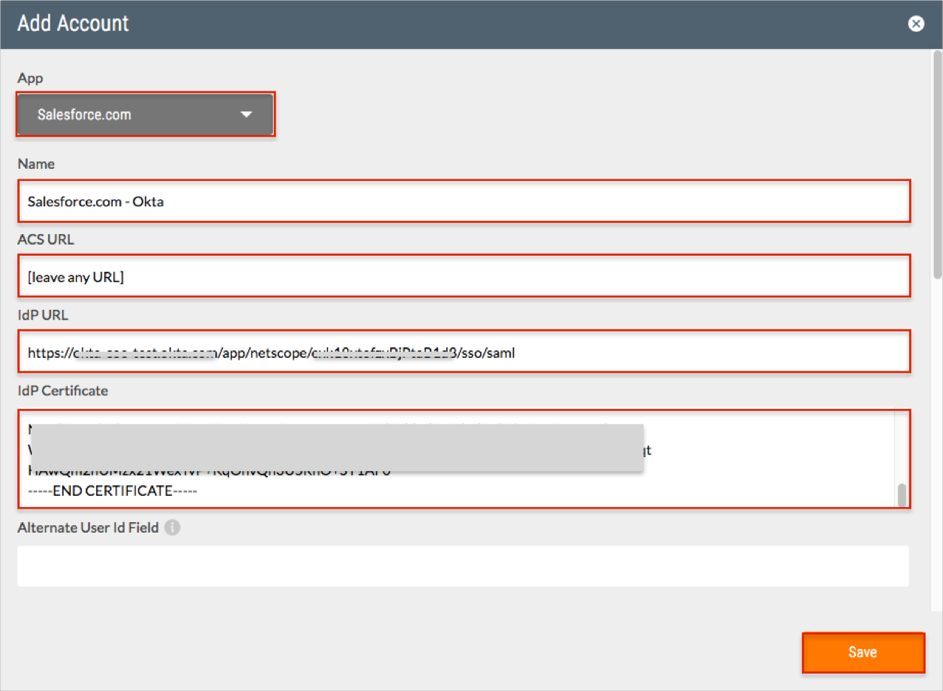Select the empty Alternate User Id Field input
The width and height of the screenshot is (943, 691).
463,566
